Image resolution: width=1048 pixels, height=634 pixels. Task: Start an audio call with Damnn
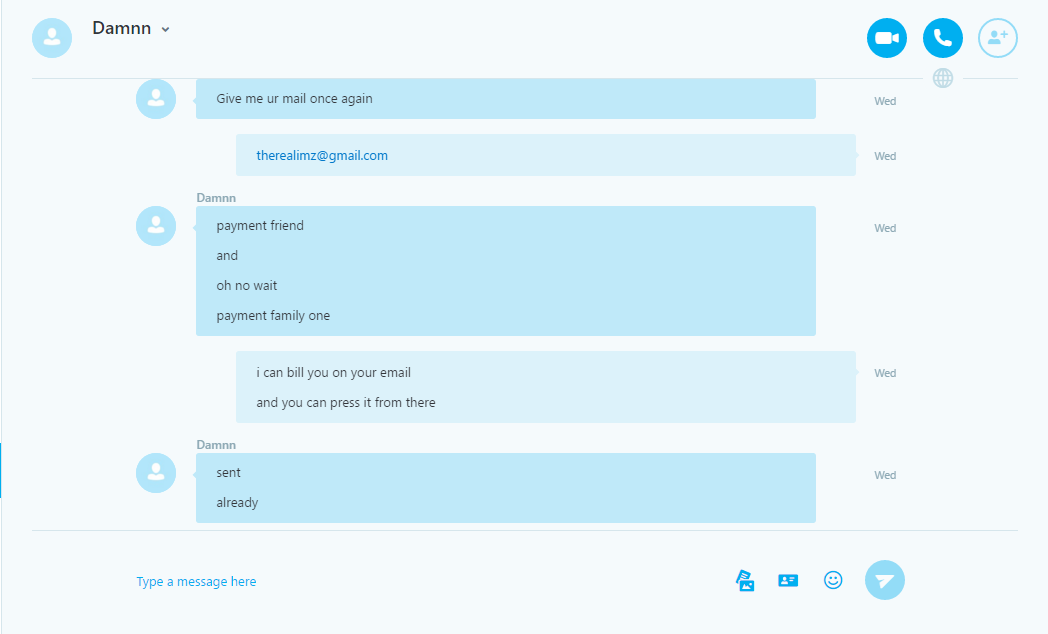pyautogui.click(x=942, y=38)
